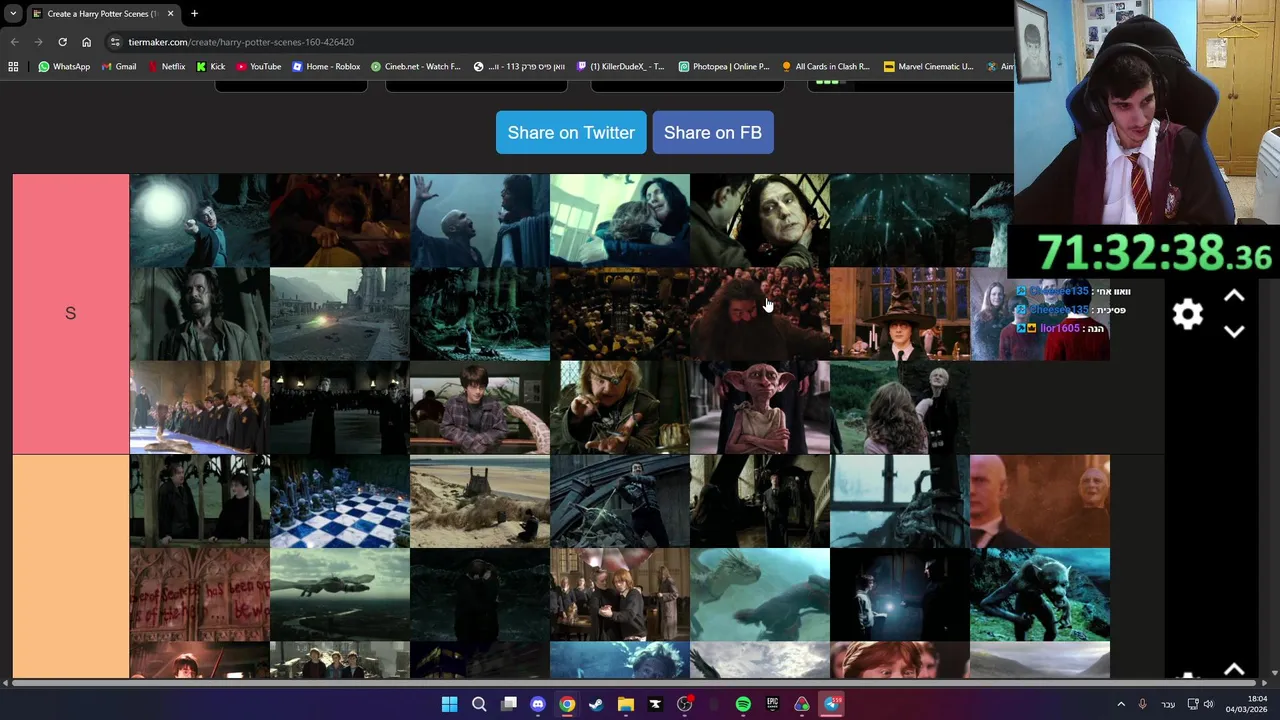Open the clock showing 18:04
The image size is (1280, 720).
coord(1247,704)
